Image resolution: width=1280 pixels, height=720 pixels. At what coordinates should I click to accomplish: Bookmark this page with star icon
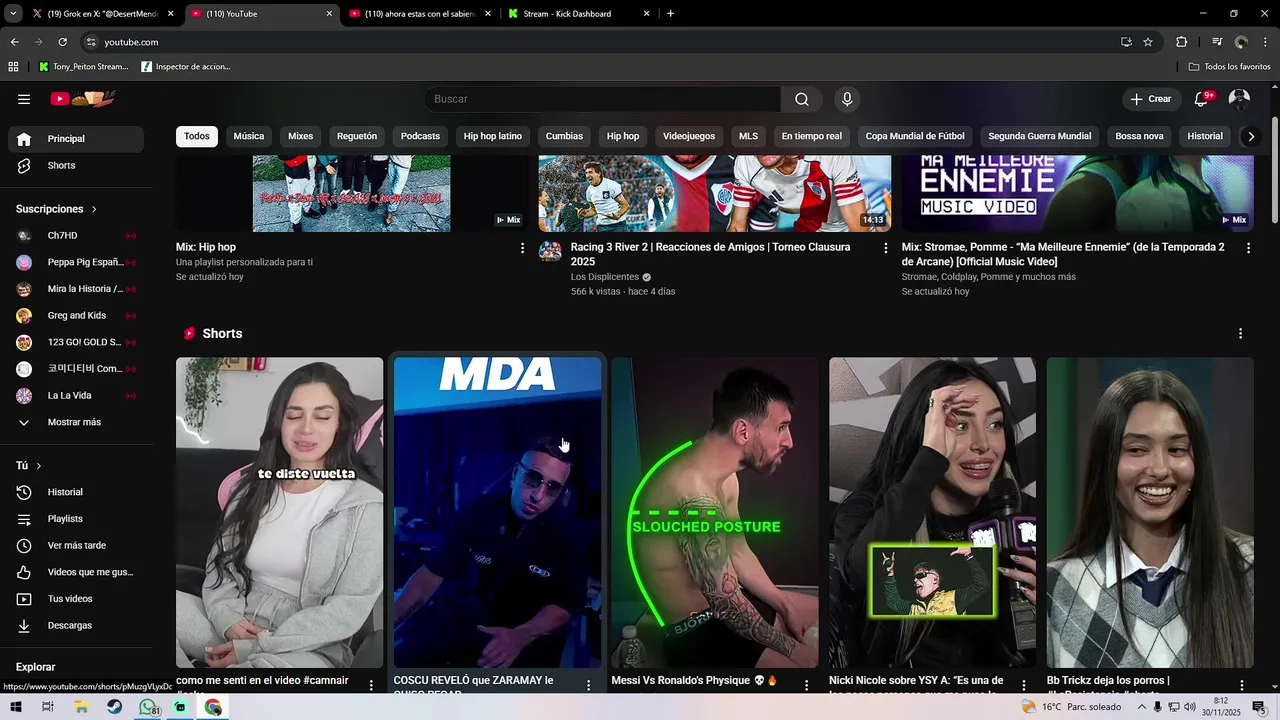(1148, 42)
